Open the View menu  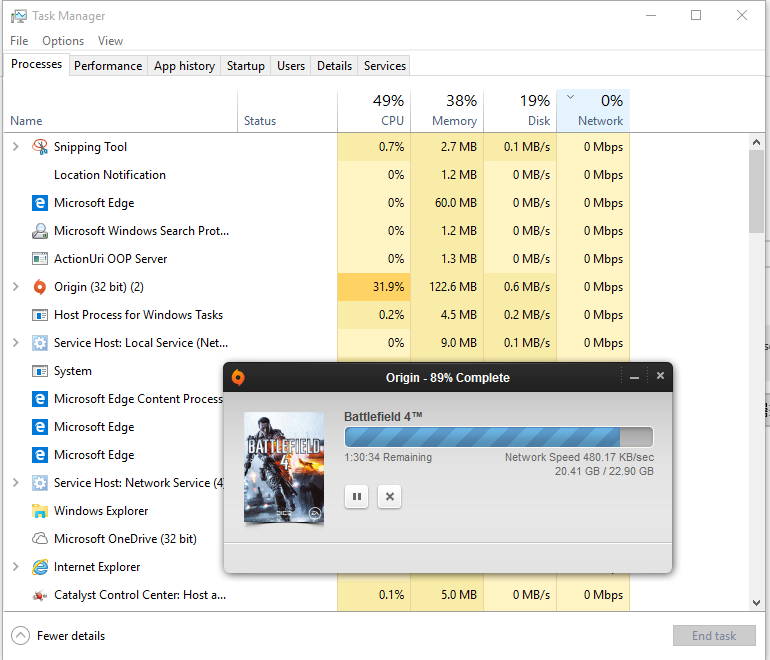(x=110, y=41)
